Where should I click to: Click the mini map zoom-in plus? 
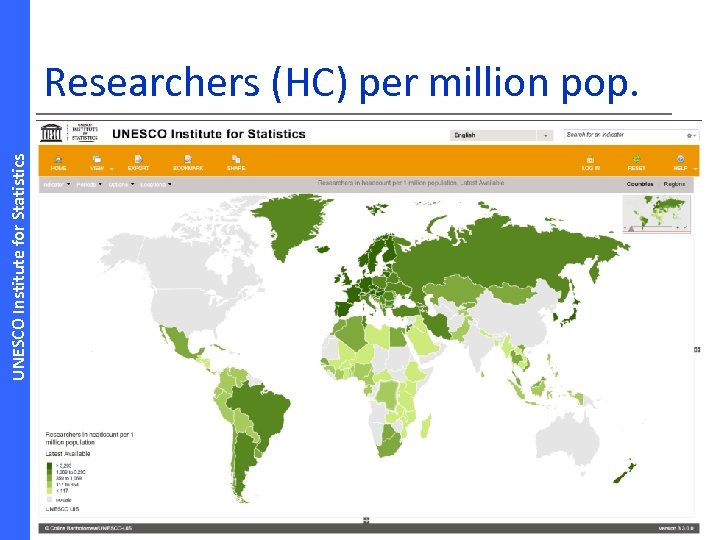(x=678, y=228)
